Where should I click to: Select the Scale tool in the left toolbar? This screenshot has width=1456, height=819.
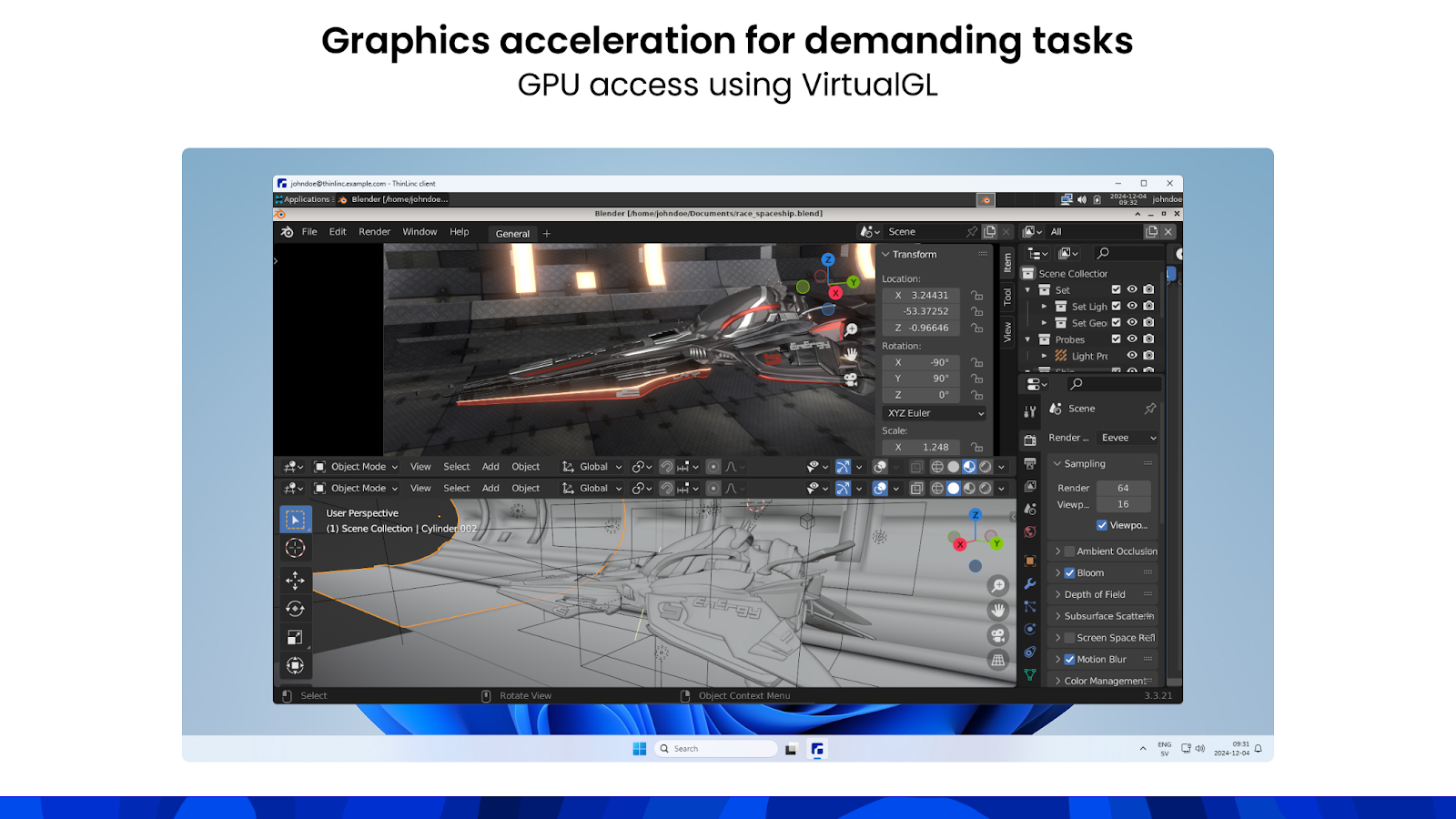point(295,637)
